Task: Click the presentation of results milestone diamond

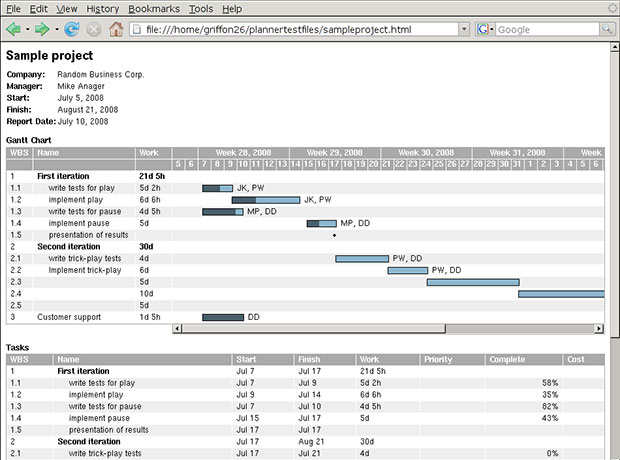Action: [x=335, y=235]
